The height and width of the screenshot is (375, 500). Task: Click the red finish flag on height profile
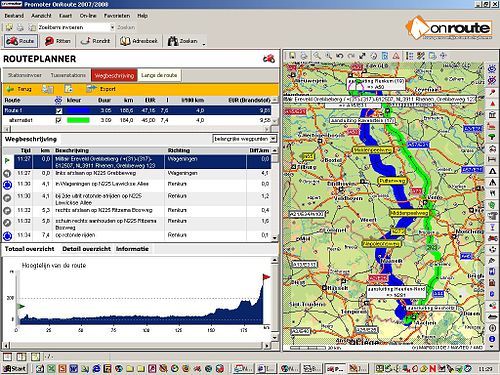(266, 277)
